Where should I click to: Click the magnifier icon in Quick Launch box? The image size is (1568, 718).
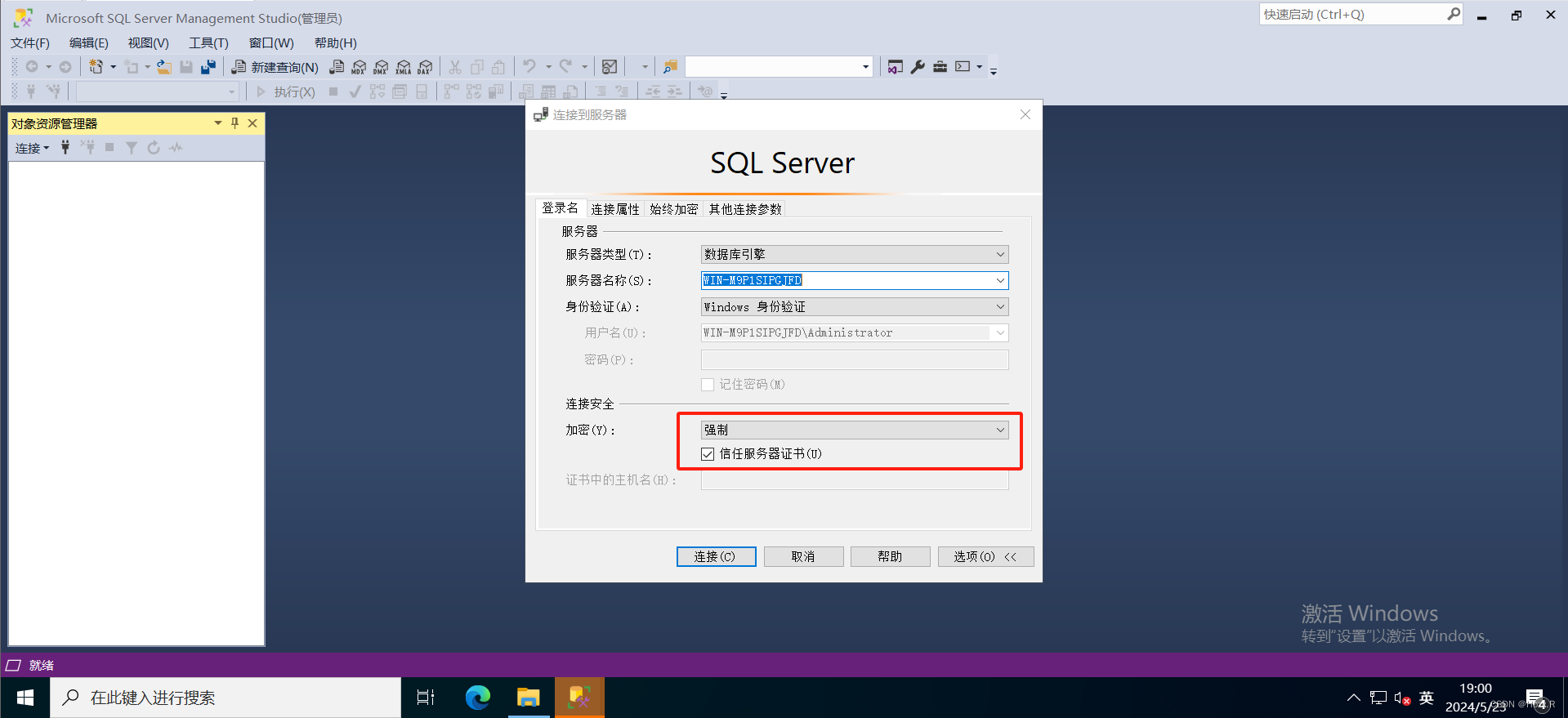click(1454, 14)
